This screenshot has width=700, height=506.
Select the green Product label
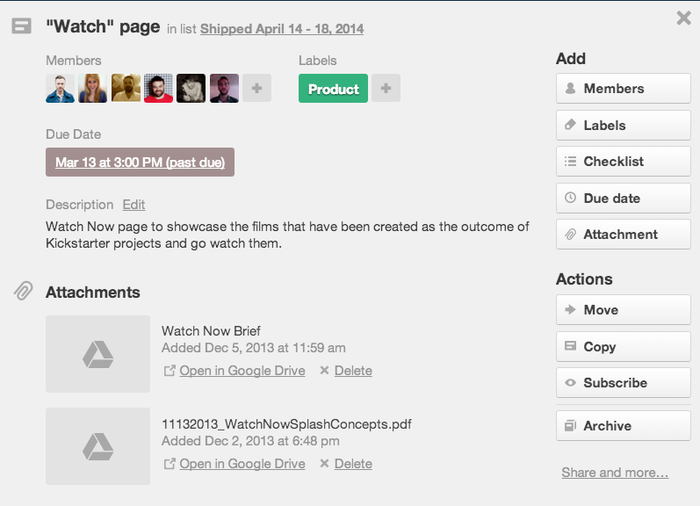coord(333,88)
